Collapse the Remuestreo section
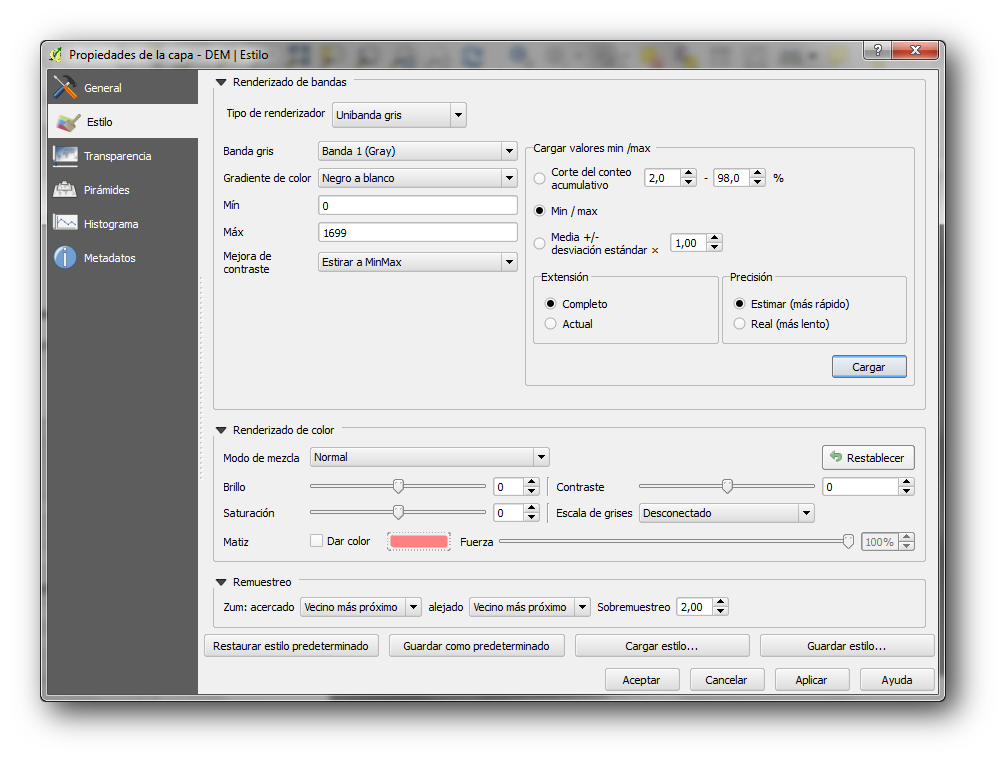1006x762 pixels. click(221, 582)
